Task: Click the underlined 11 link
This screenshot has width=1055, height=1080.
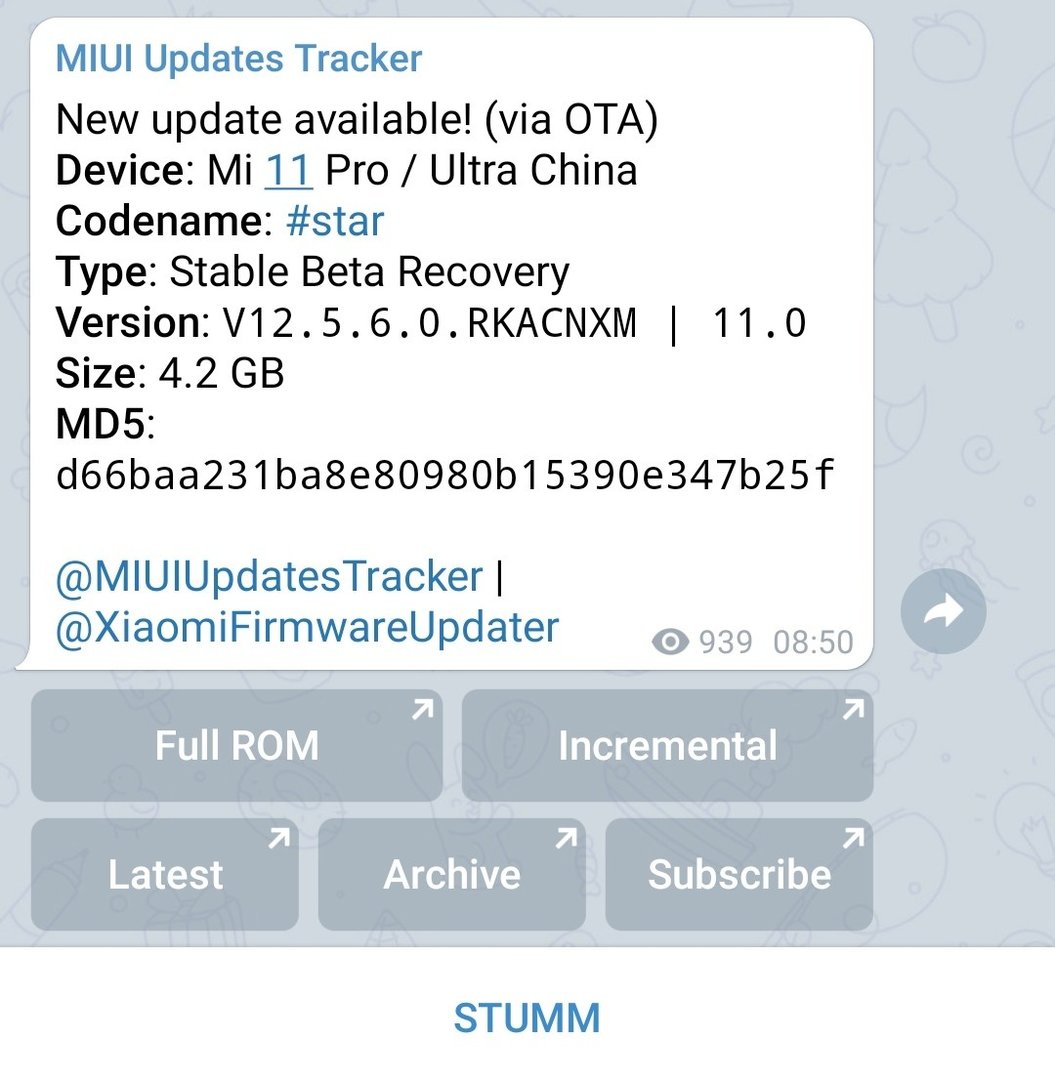Action: 289,170
